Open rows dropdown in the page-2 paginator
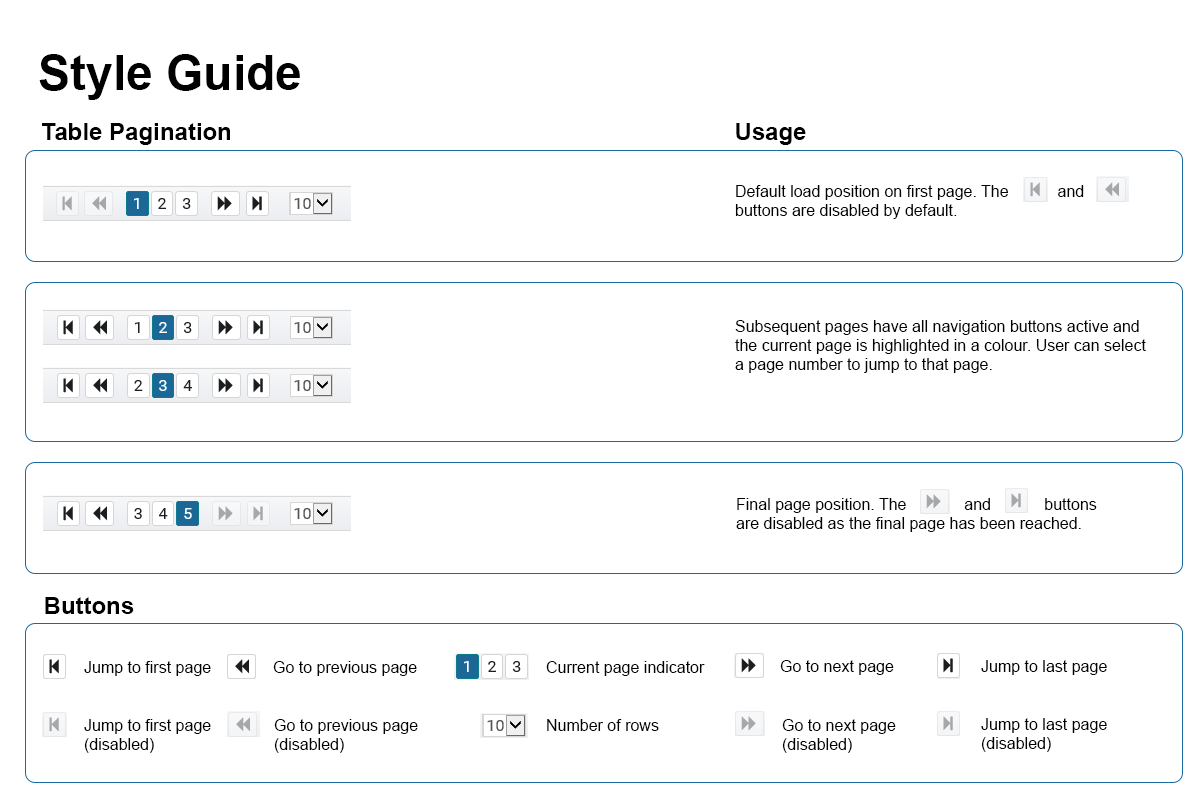The image size is (1200, 800). pos(311,328)
